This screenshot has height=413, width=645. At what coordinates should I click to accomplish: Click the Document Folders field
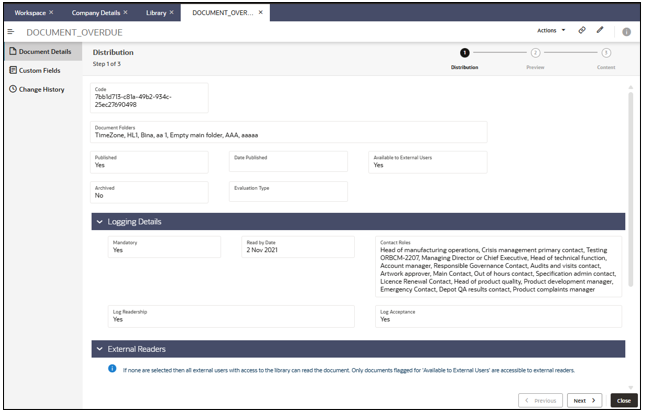tap(289, 132)
